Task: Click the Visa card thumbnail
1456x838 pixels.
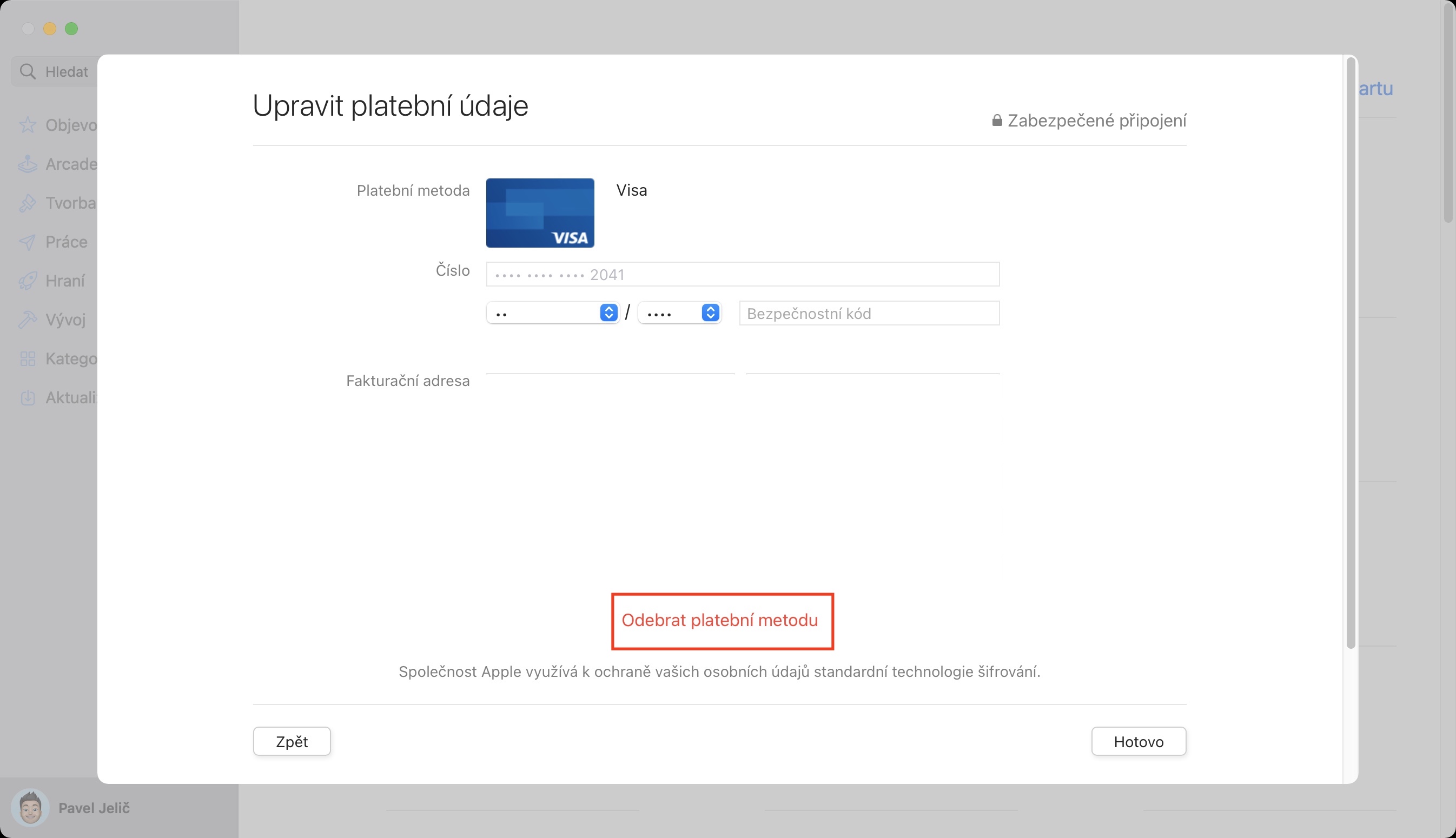Action: pos(540,213)
